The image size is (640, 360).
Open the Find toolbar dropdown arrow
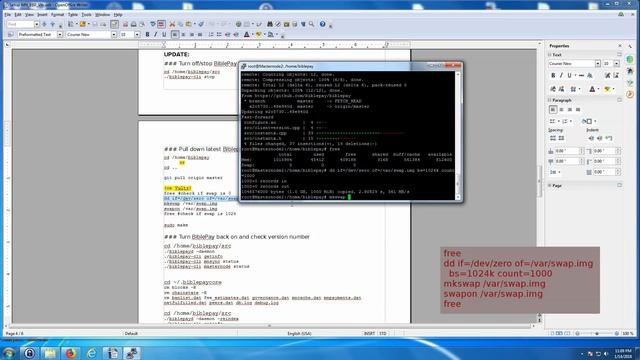click(x=37, y=24)
